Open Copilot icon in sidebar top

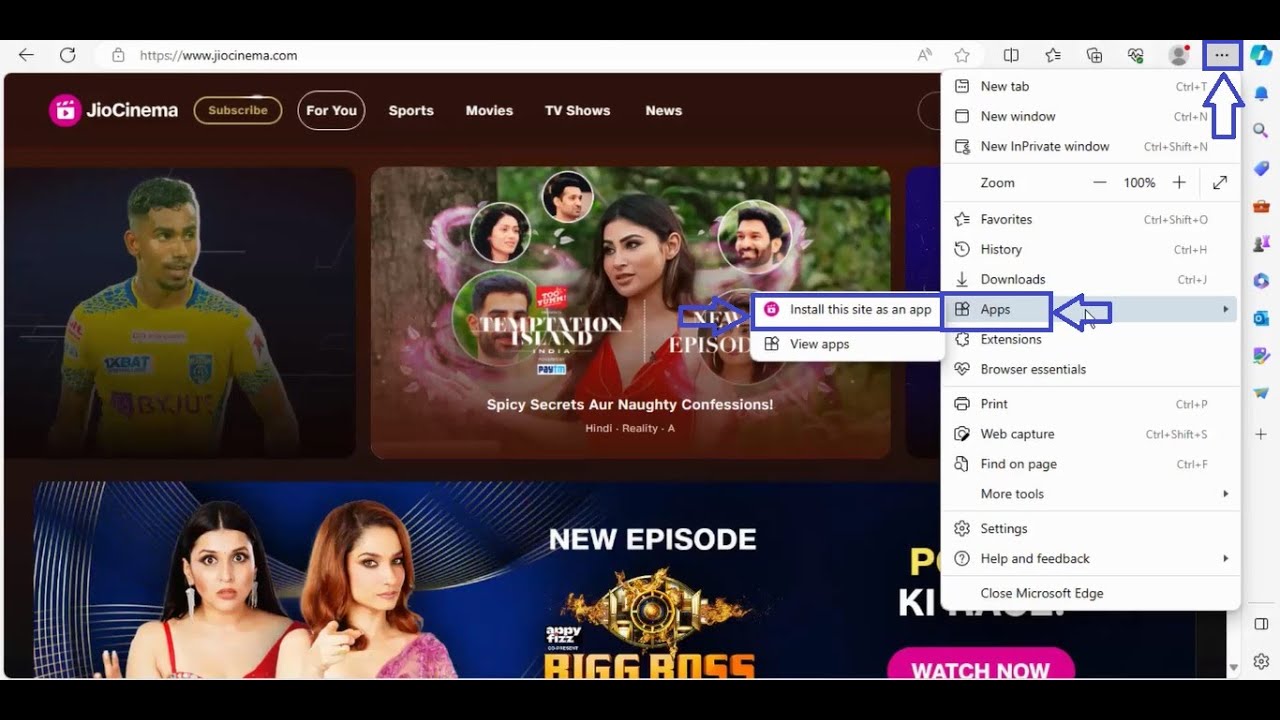pos(1261,55)
